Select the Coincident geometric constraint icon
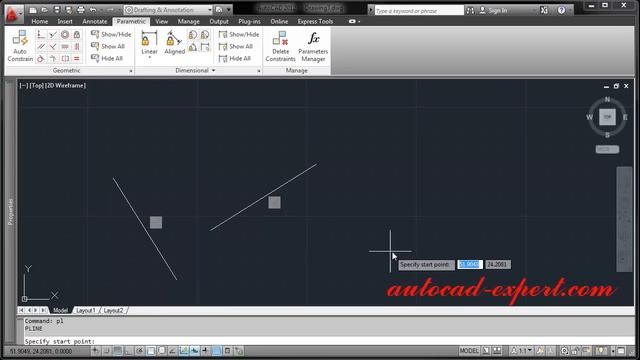The height and width of the screenshot is (360, 640). tap(41, 35)
